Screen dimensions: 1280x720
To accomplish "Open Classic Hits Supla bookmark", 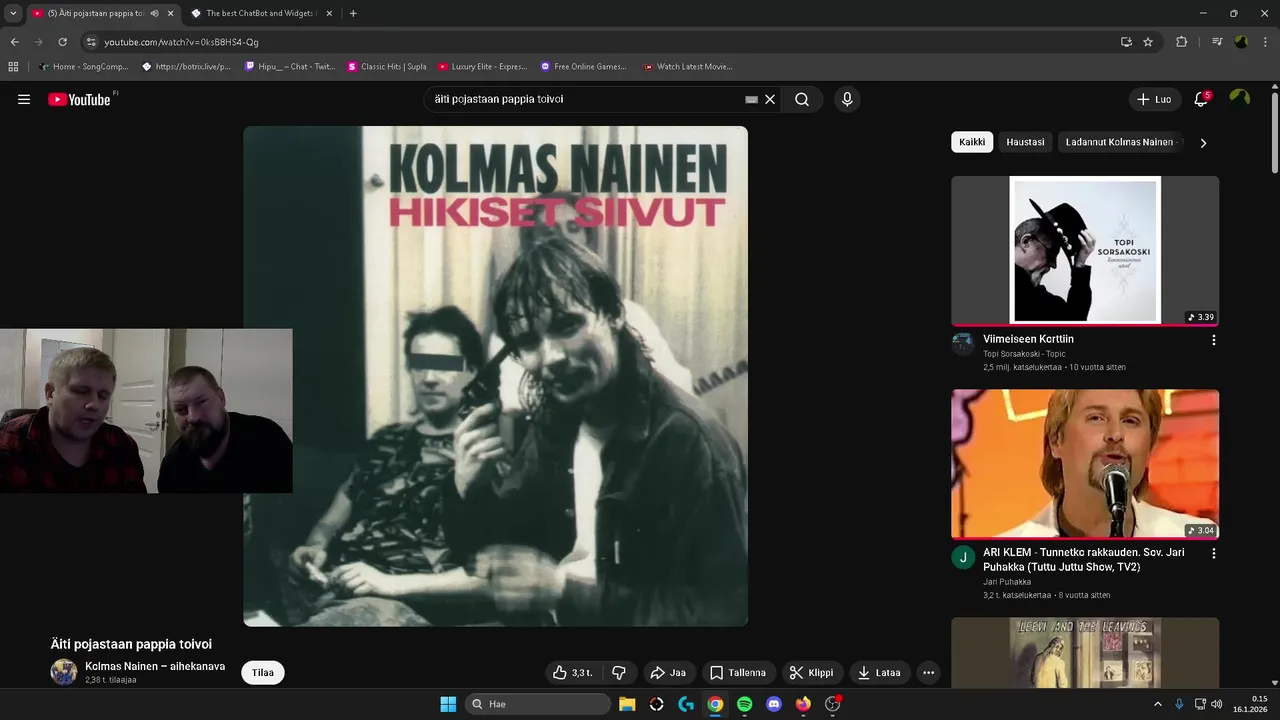I will pos(387,67).
